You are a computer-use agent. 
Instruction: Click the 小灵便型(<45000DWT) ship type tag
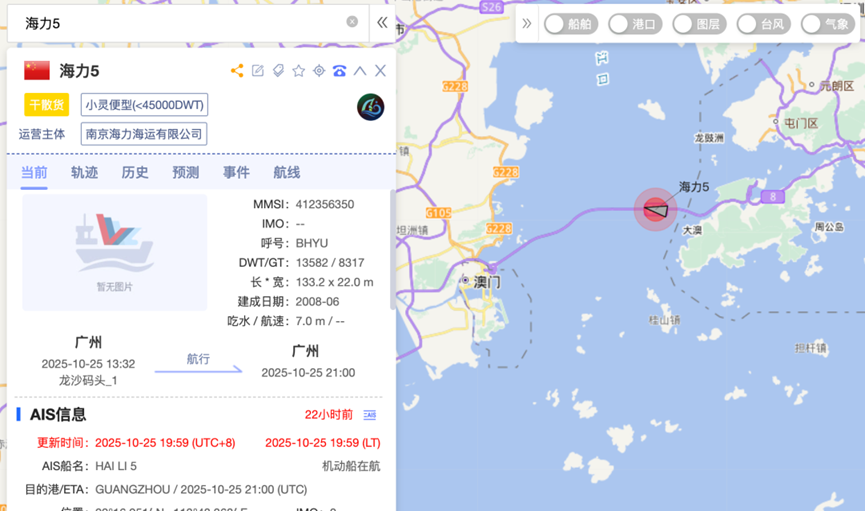point(144,105)
